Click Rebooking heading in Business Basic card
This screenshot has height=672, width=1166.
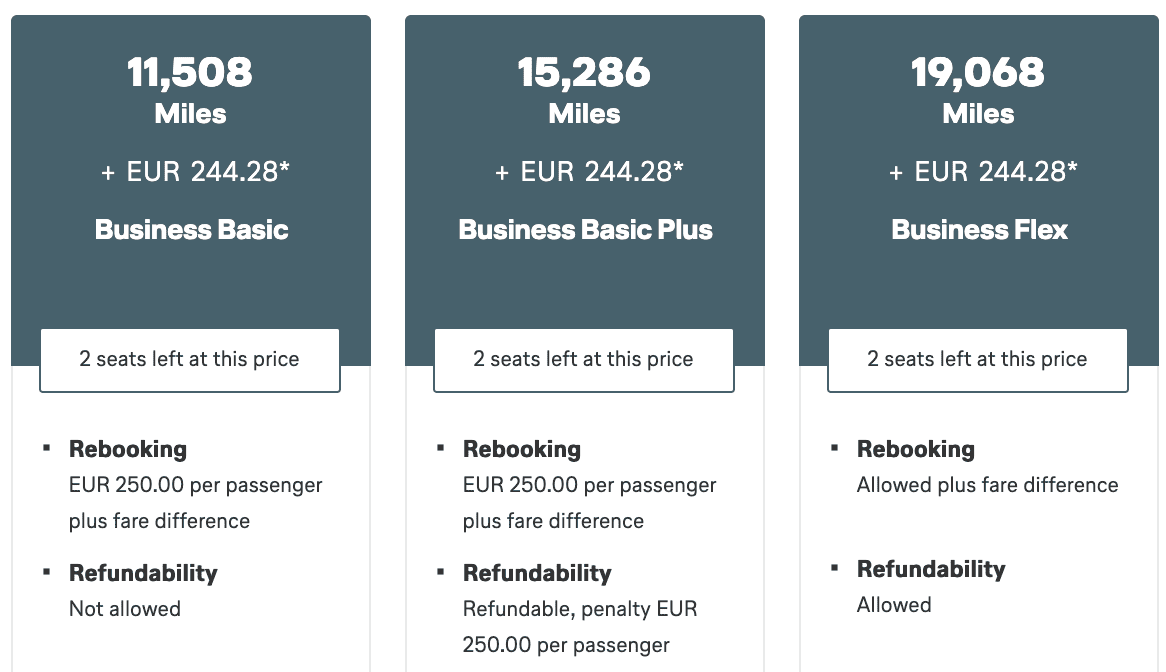(x=128, y=450)
